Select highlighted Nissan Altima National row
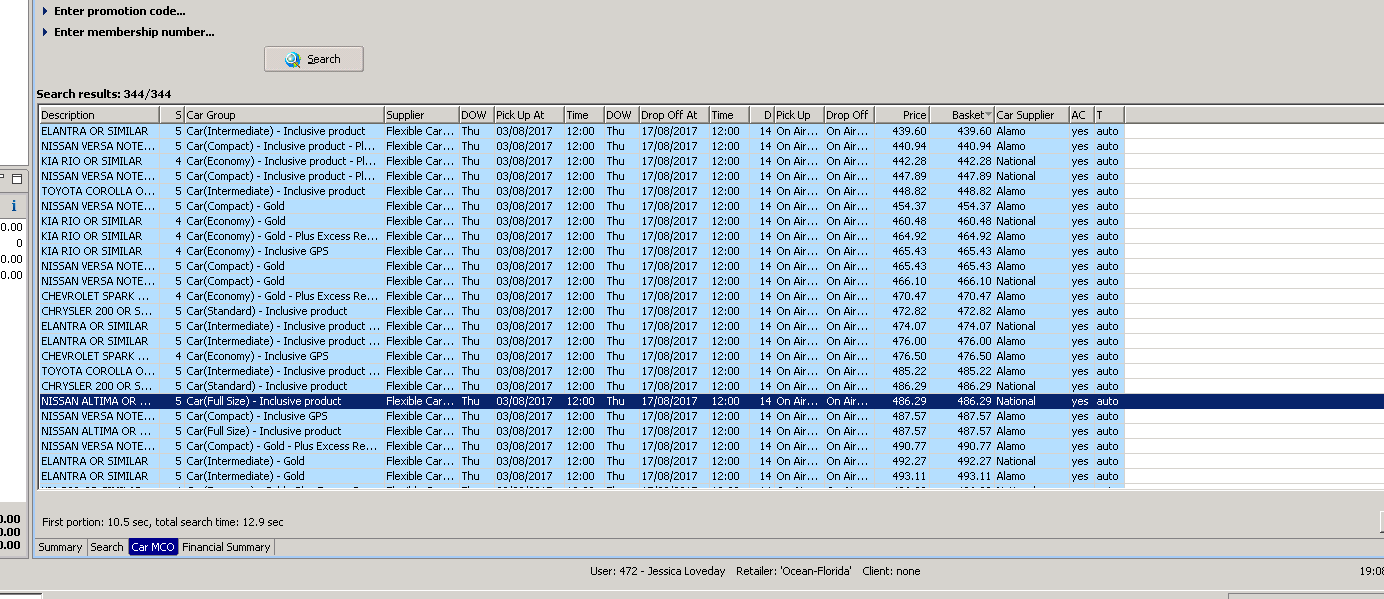Screen dimensions: 1384x599 (711, 401)
